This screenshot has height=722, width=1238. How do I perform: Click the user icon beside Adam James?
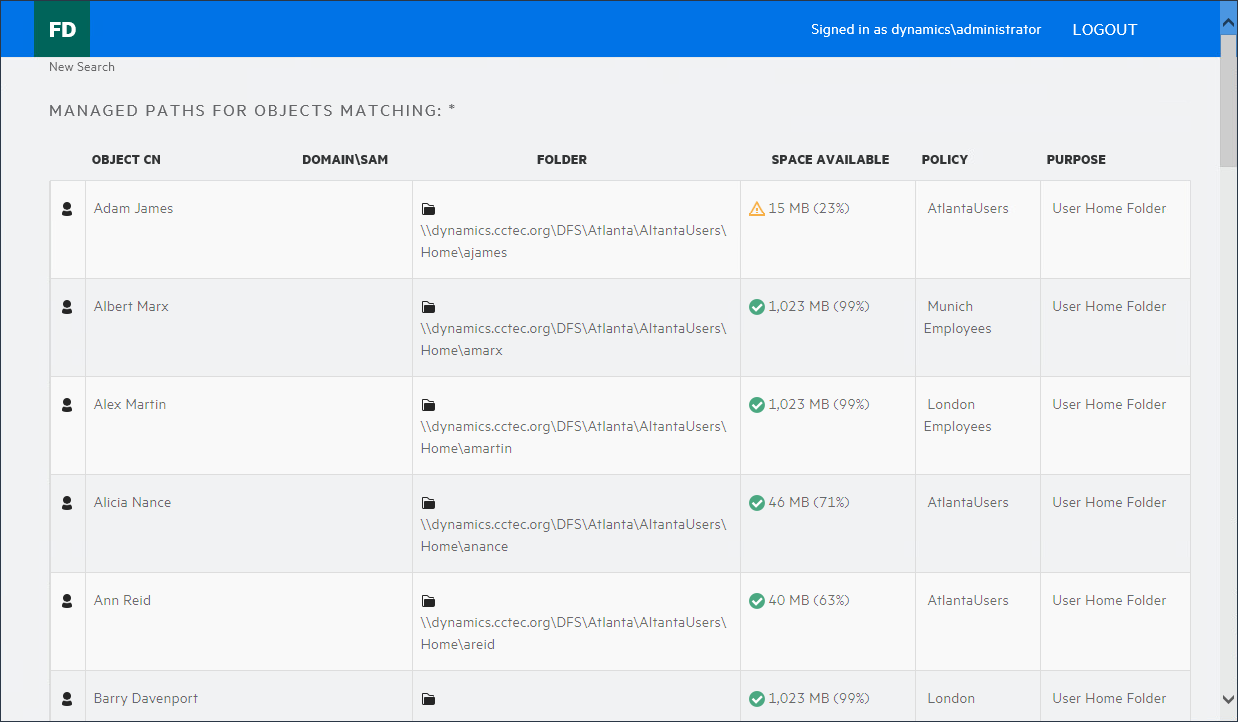coord(67,209)
